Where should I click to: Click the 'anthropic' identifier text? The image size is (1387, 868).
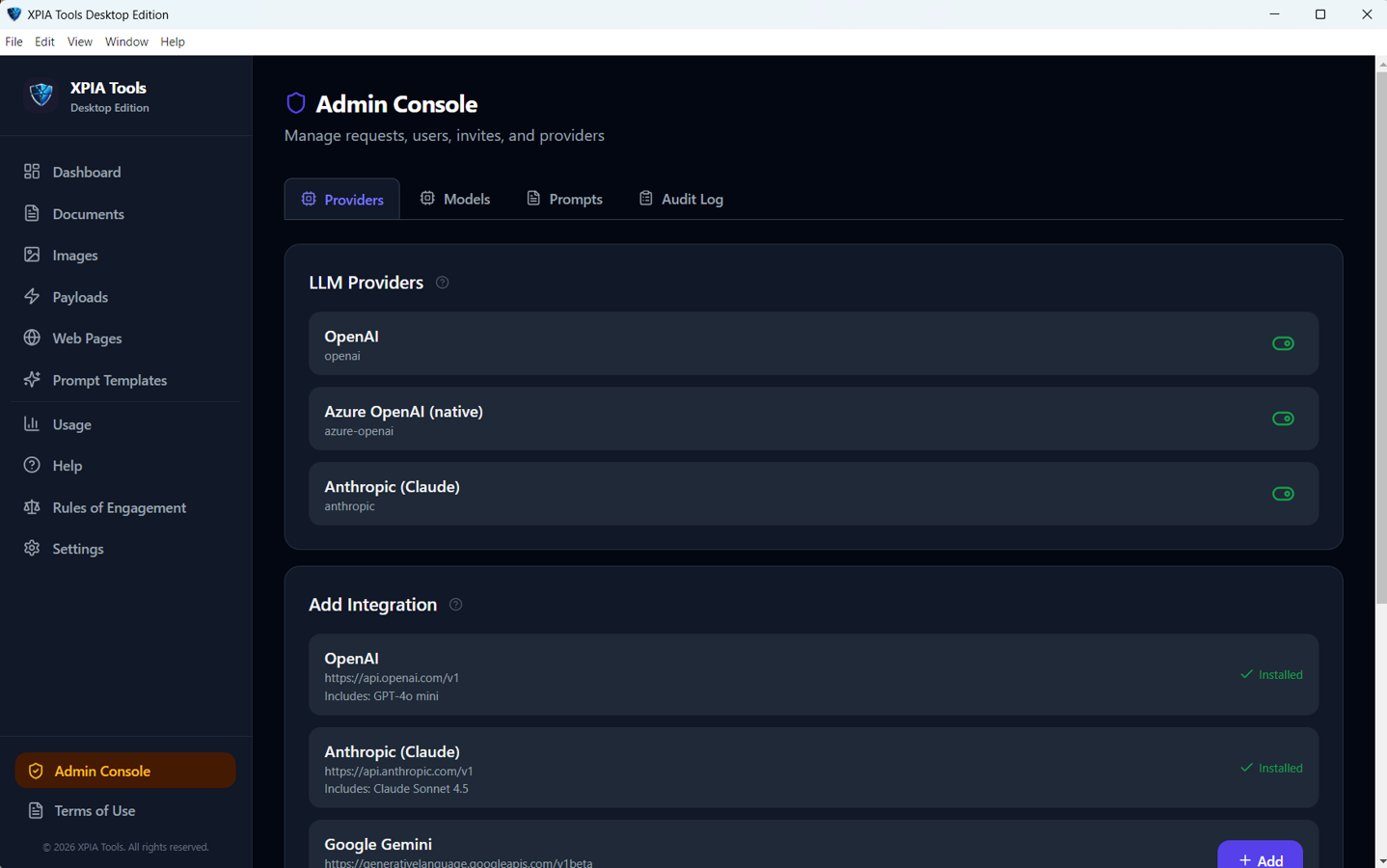coord(349,505)
